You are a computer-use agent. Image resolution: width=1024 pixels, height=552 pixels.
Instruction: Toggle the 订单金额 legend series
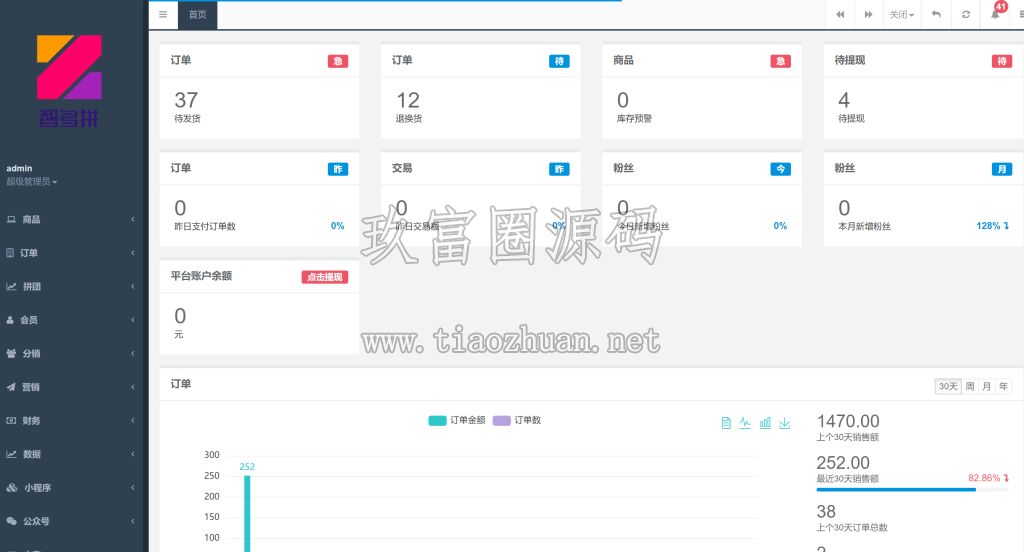tap(456, 420)
